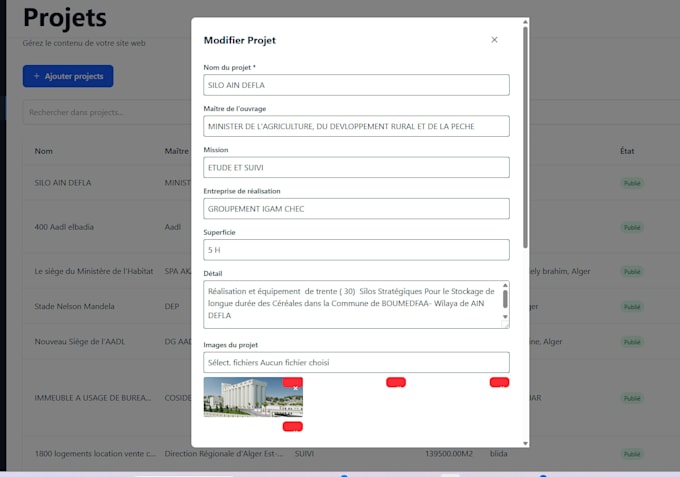Open the Images du projet file chooser
The image size is (680, 477).
pos(356,363)
